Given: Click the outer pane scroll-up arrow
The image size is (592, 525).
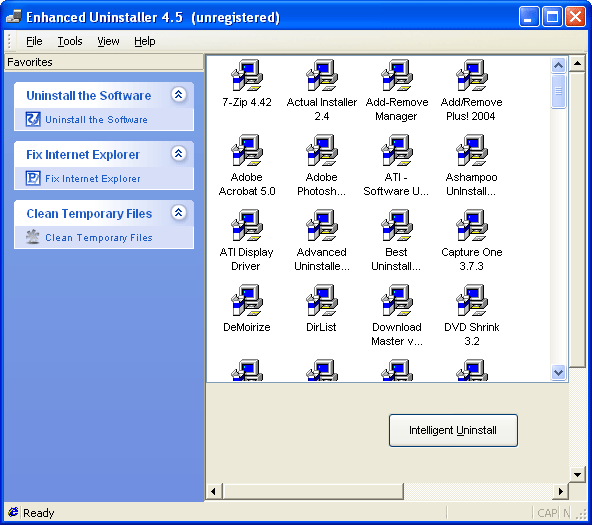Looking at the screenshot, I should tap(577, 63).
